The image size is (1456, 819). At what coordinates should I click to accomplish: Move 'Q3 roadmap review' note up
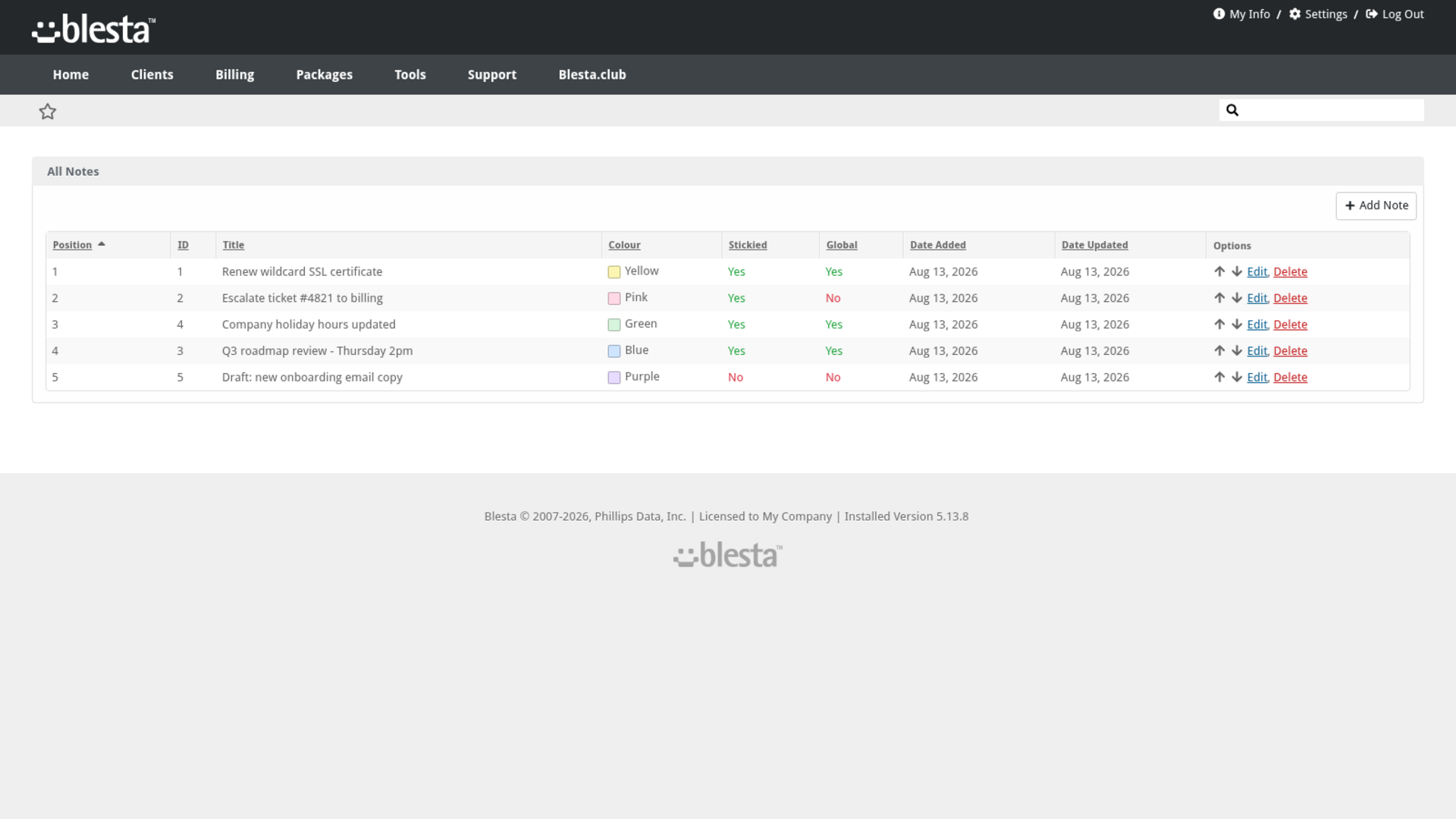(x=1219, y=351)
